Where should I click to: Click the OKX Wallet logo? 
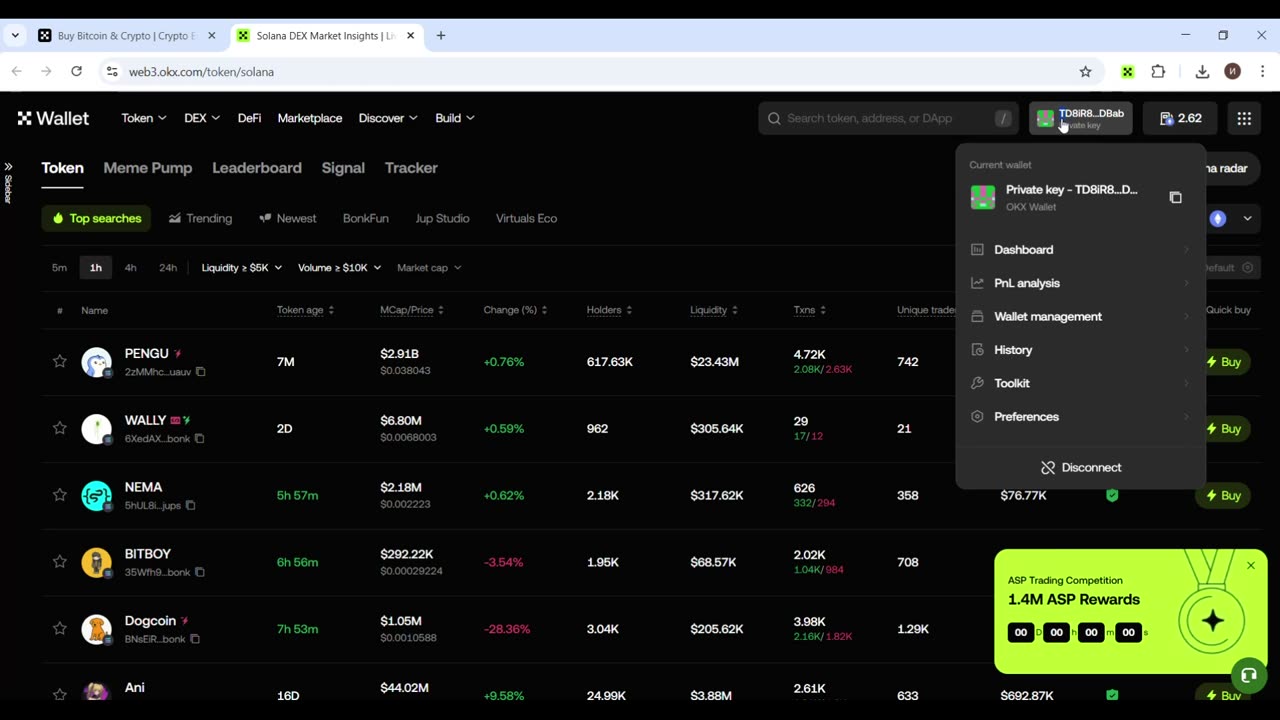(53, 118)
